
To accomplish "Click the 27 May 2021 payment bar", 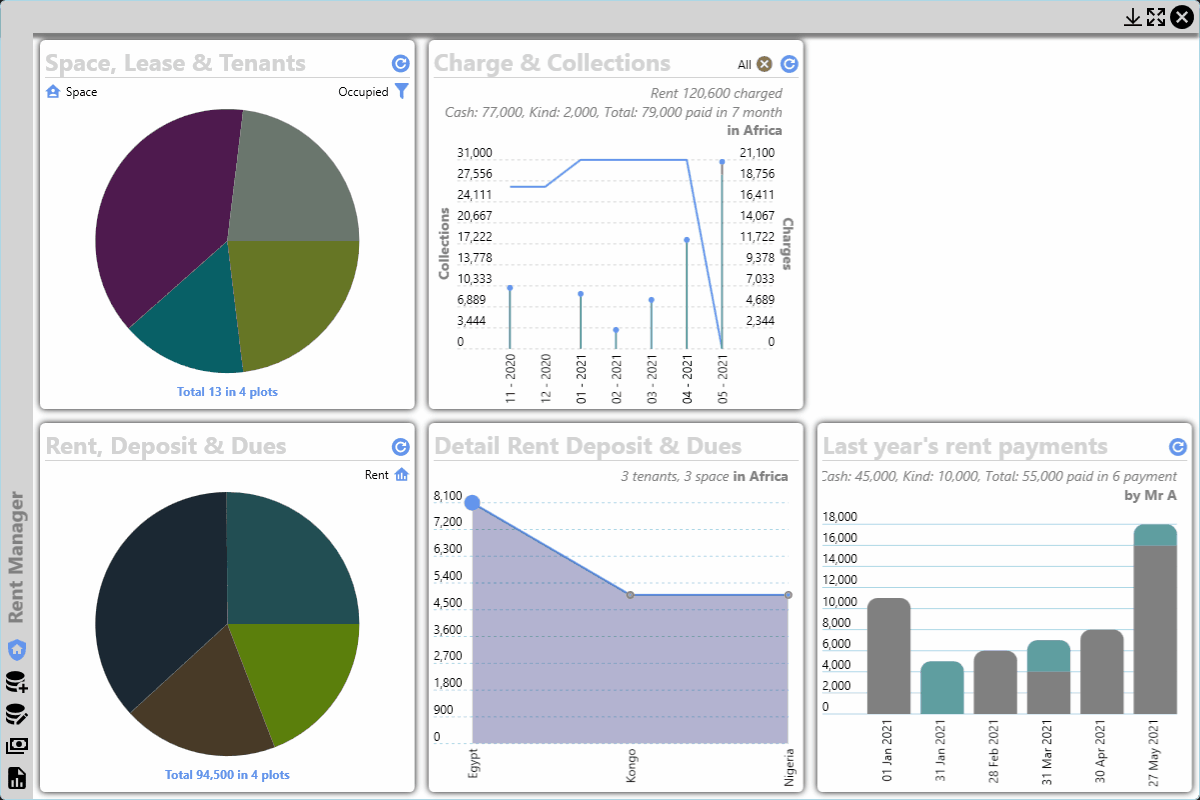I will click(x=1155, y=619).
